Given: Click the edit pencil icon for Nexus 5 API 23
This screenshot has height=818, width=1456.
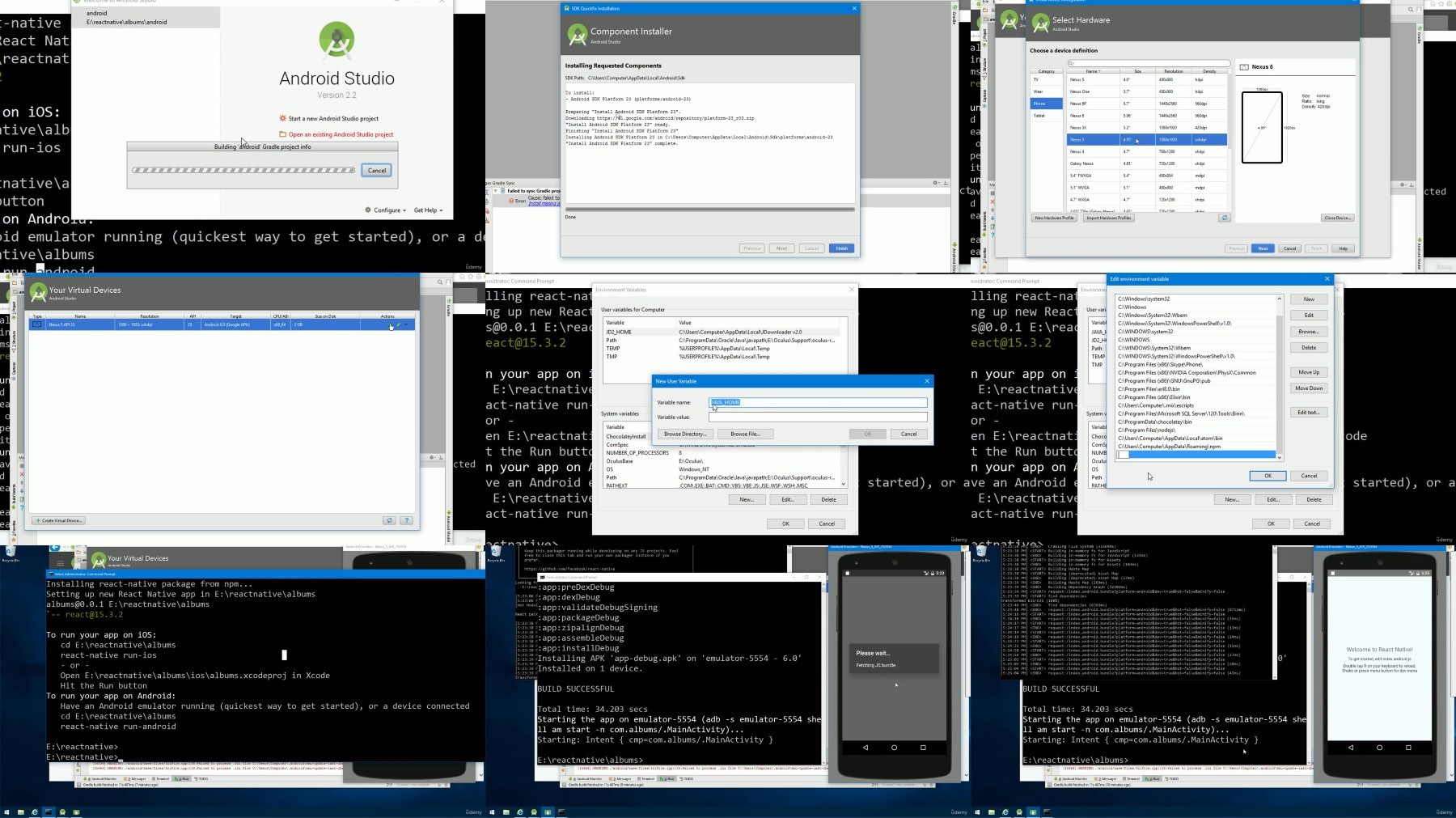Looking at the screenshot, I should click(399, 324).
